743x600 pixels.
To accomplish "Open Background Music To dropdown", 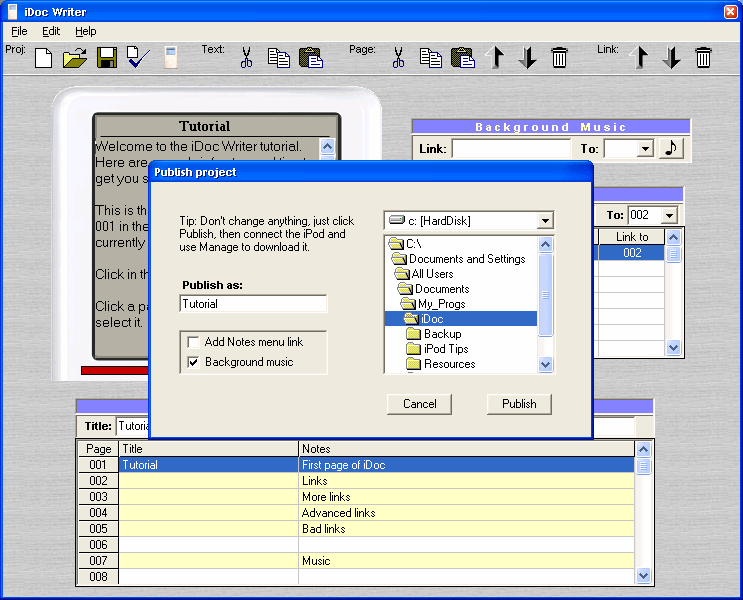I will click(644, 149).
